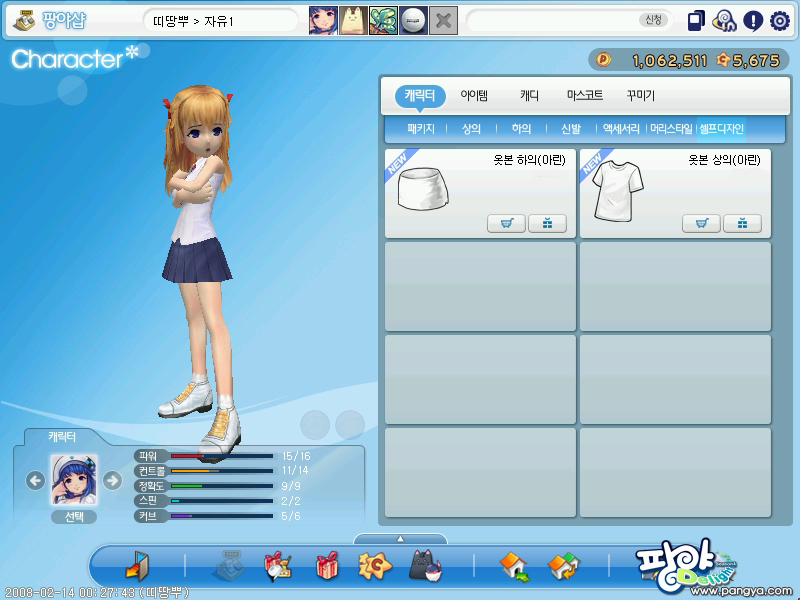Go to previous character with left arrow
The height and width of the screenshot is (600, 800).
click(35, 480)
